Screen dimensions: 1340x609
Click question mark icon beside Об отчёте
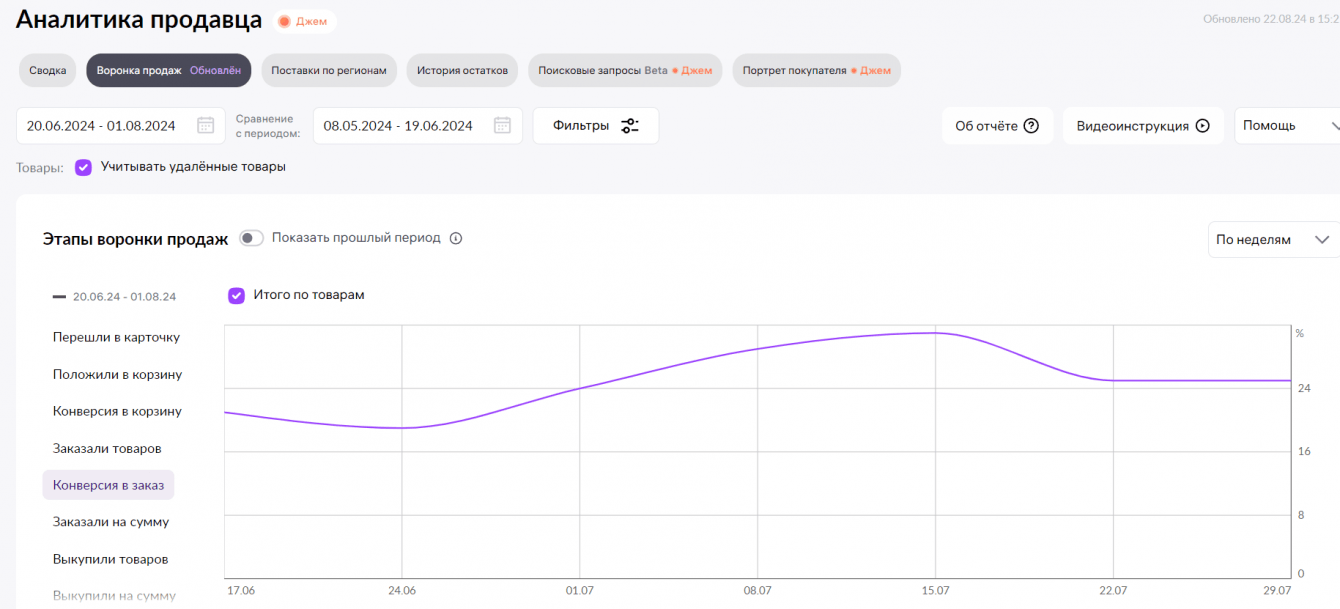(x=1031, y=126)
